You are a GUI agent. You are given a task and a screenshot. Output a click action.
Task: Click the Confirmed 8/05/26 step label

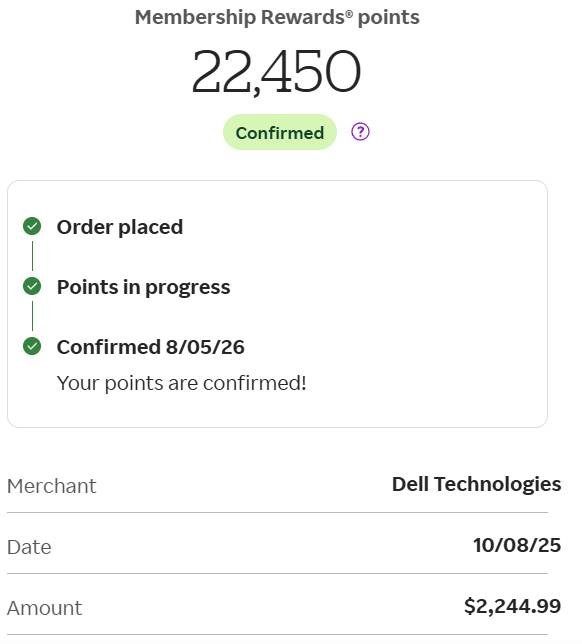pos(151,347)
